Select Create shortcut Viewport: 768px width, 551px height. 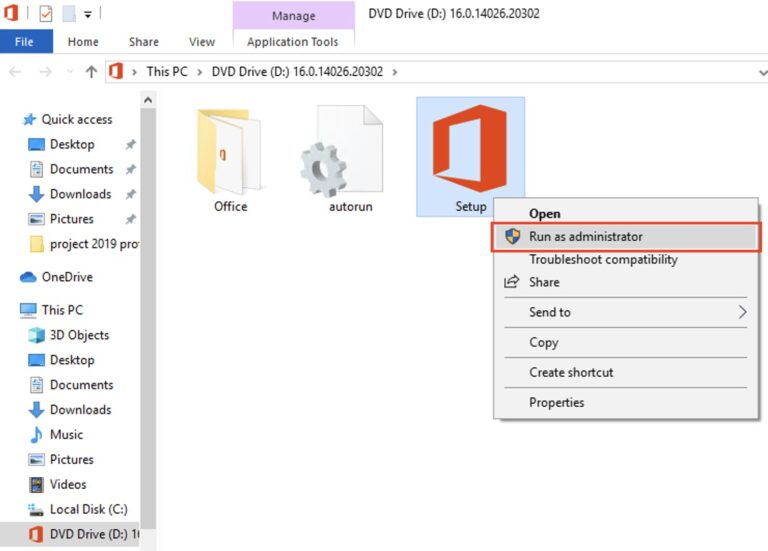[x=625, y=372]
